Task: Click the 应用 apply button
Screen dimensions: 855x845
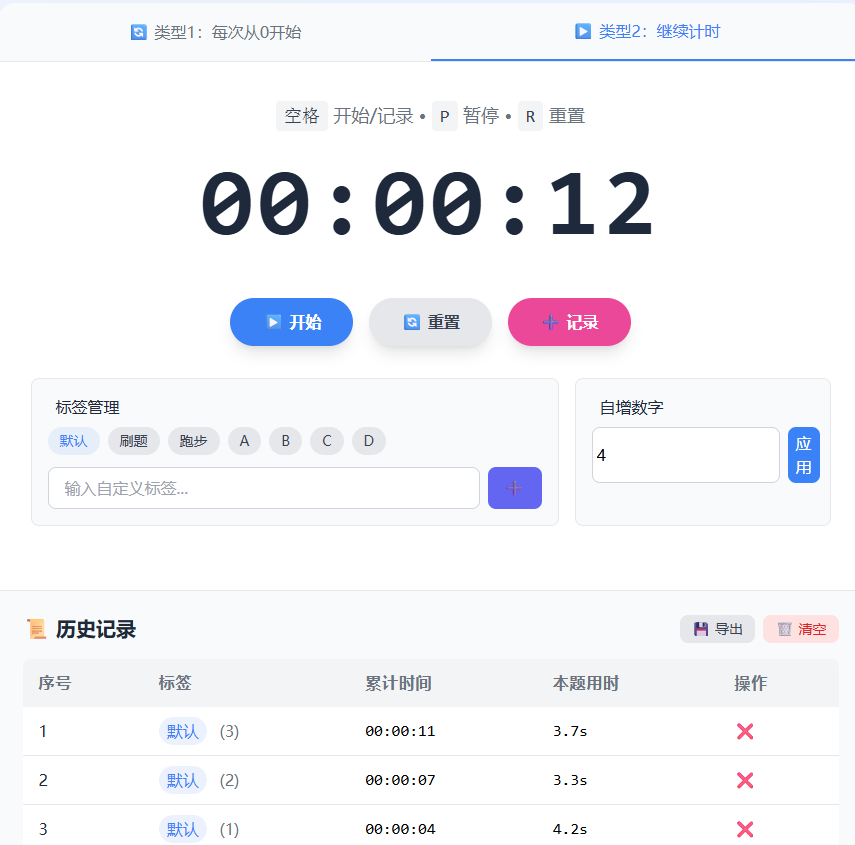Action: pyautogui.click(x=804, y=455)
